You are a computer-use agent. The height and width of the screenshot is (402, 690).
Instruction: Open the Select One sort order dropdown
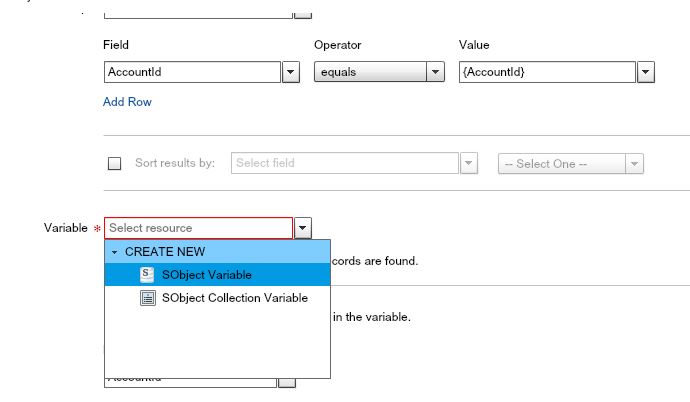[571, 164]
